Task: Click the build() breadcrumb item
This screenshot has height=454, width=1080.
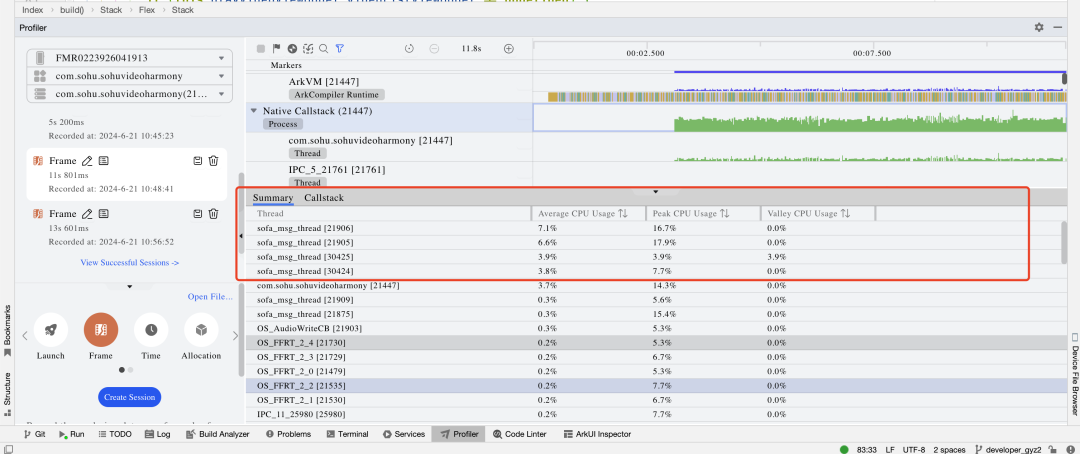Action: [x=72, y=10]
